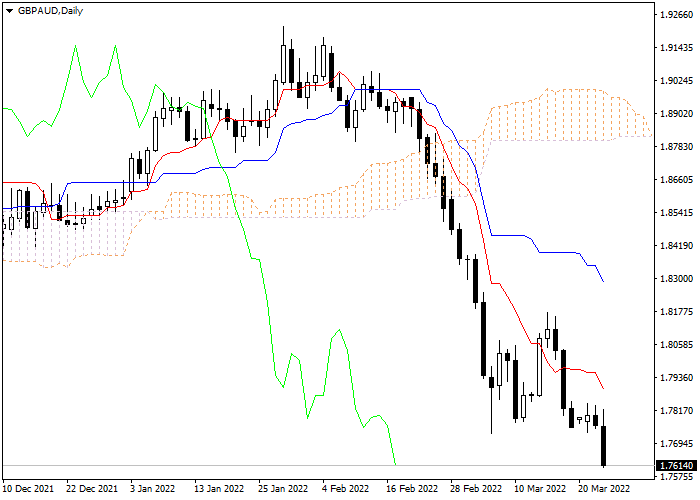Click the 22 Dec 2021 date label
The width and height of the screenshot is (700, 500).
[92, 489]
